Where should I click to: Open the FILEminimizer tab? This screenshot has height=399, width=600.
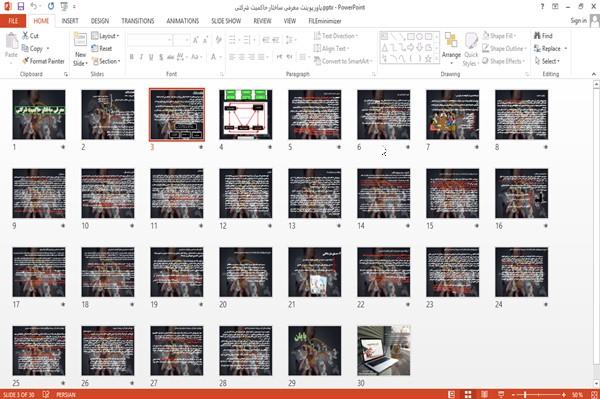tap(325, 21)
